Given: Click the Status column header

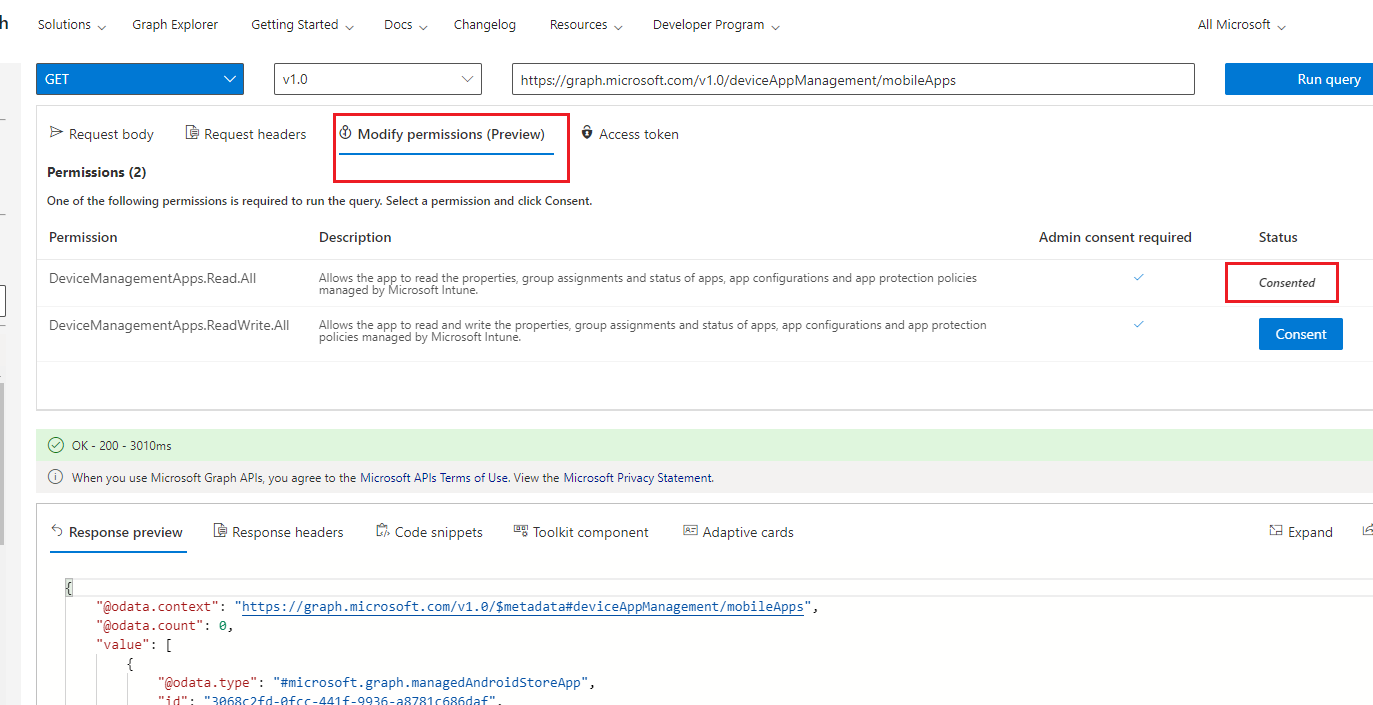Looking at the screenshot, I should pyautogui.click(x=1278, y=237).
